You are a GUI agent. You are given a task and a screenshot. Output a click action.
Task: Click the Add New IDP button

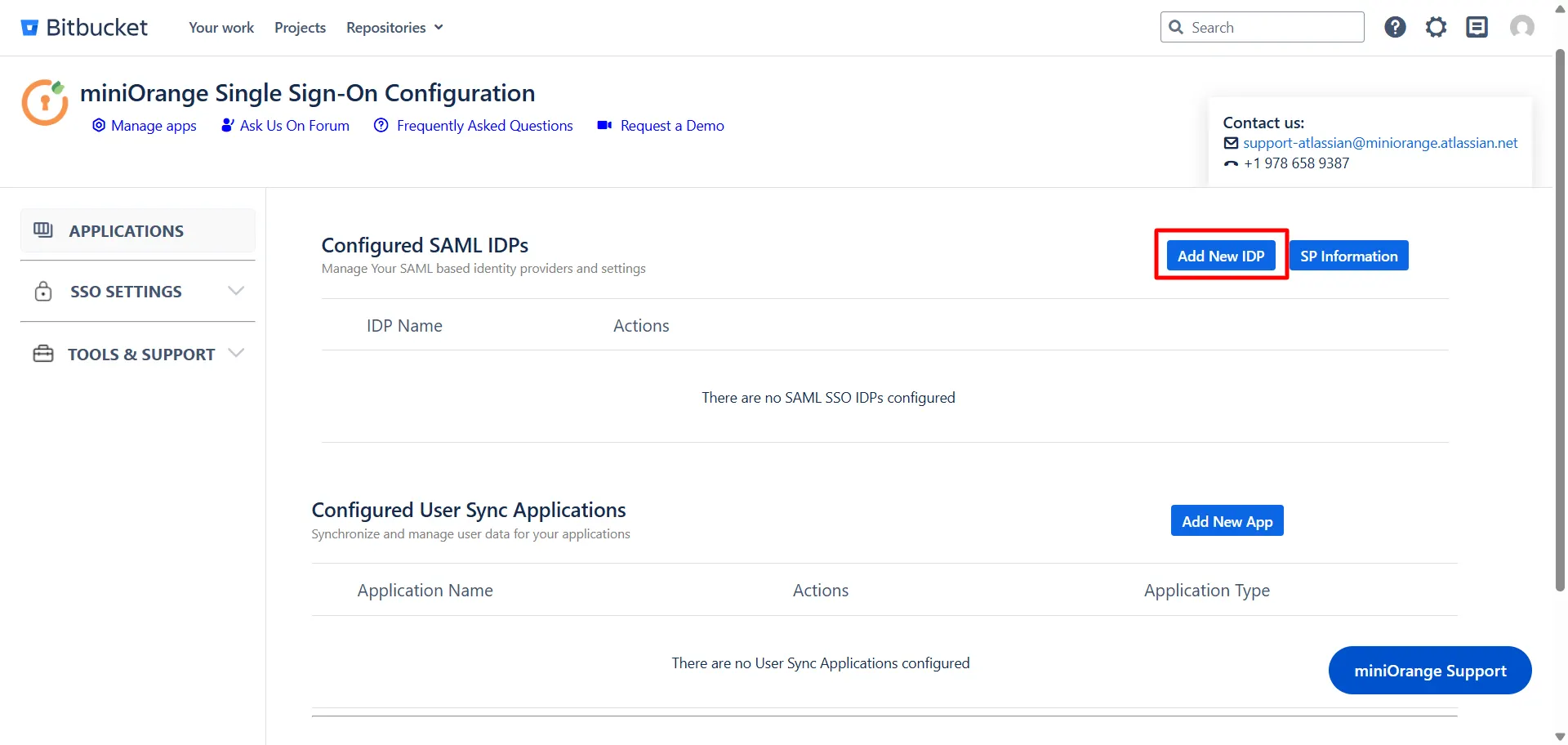tap(1220, 255)
